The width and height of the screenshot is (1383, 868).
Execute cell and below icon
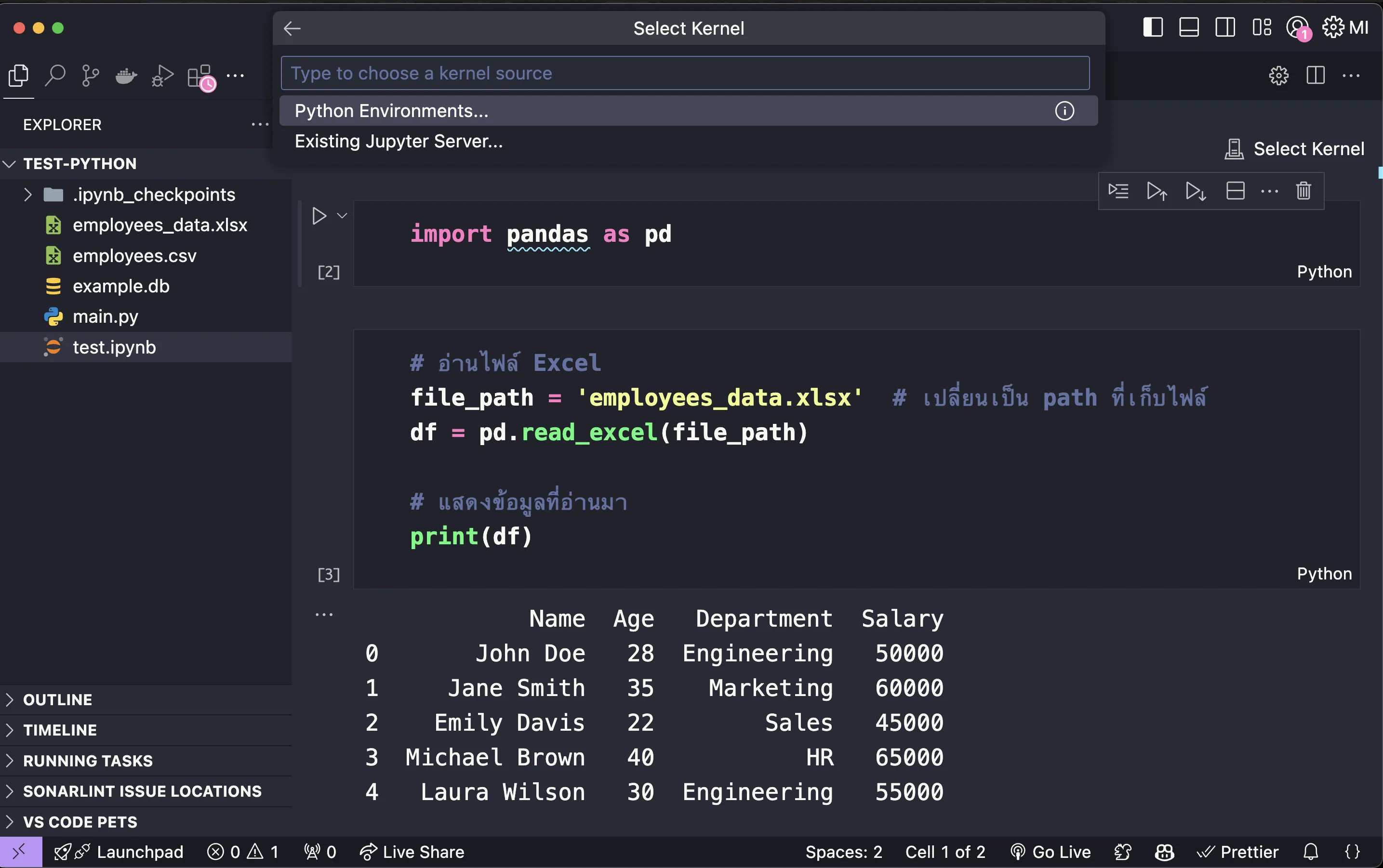click(x=1196, y=191)
